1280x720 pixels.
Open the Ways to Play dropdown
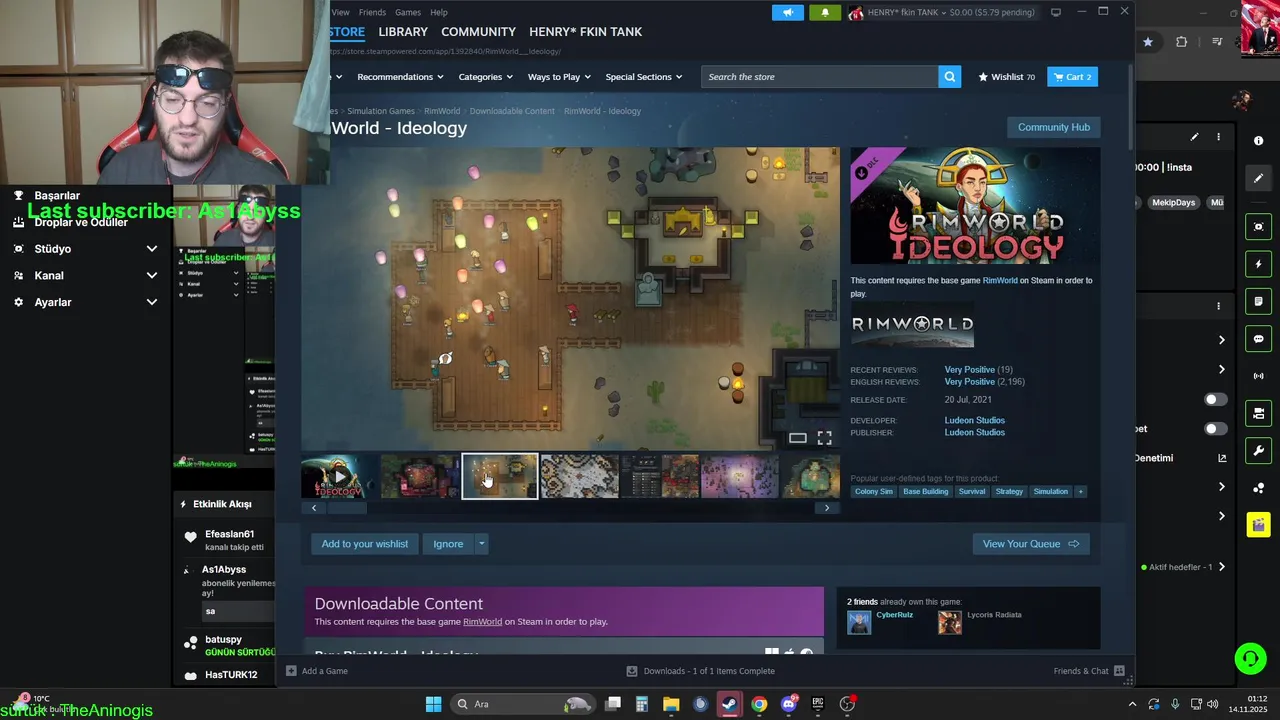(559, 77)
